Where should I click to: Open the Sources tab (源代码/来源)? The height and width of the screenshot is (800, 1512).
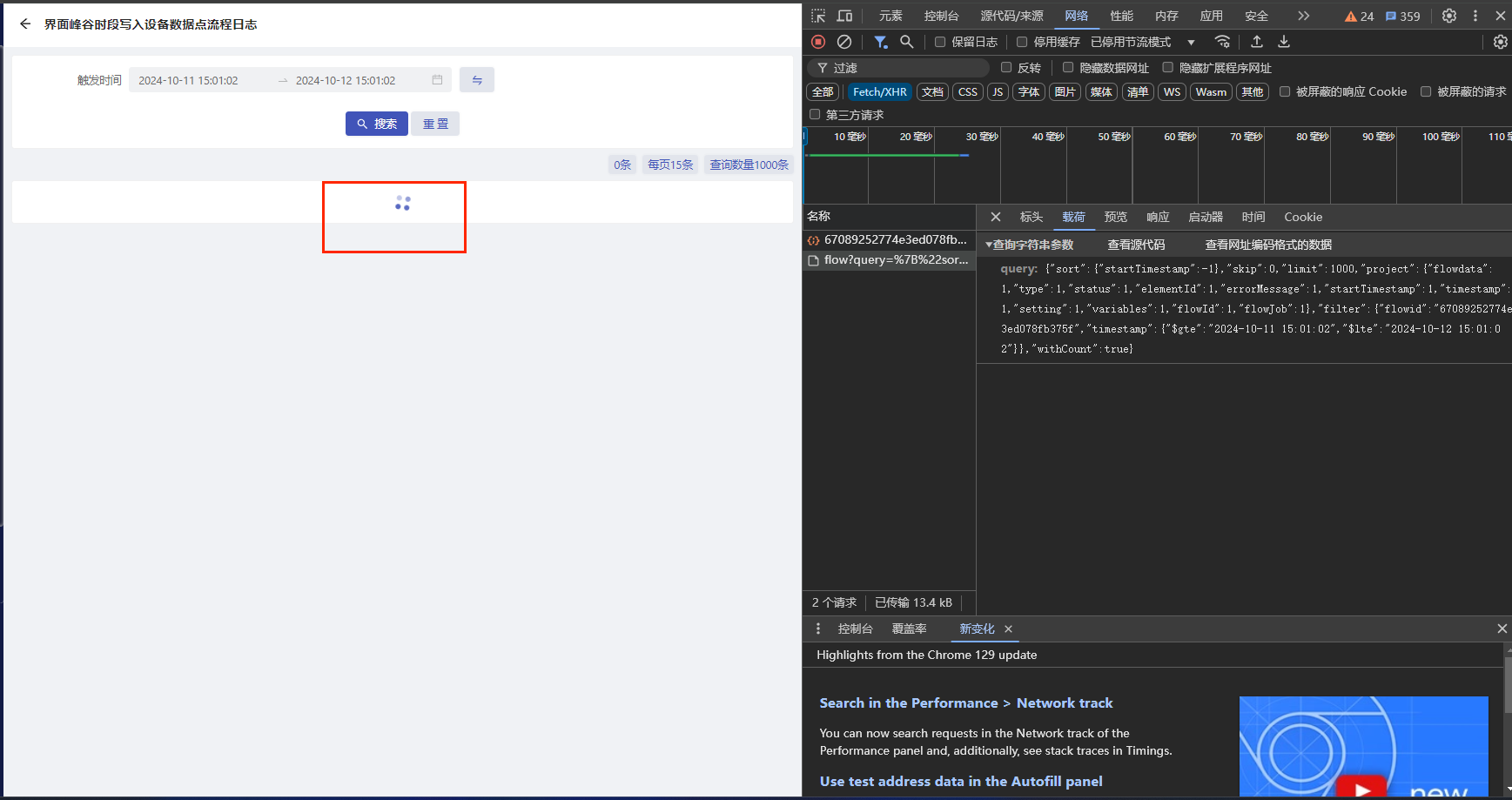1011,16
